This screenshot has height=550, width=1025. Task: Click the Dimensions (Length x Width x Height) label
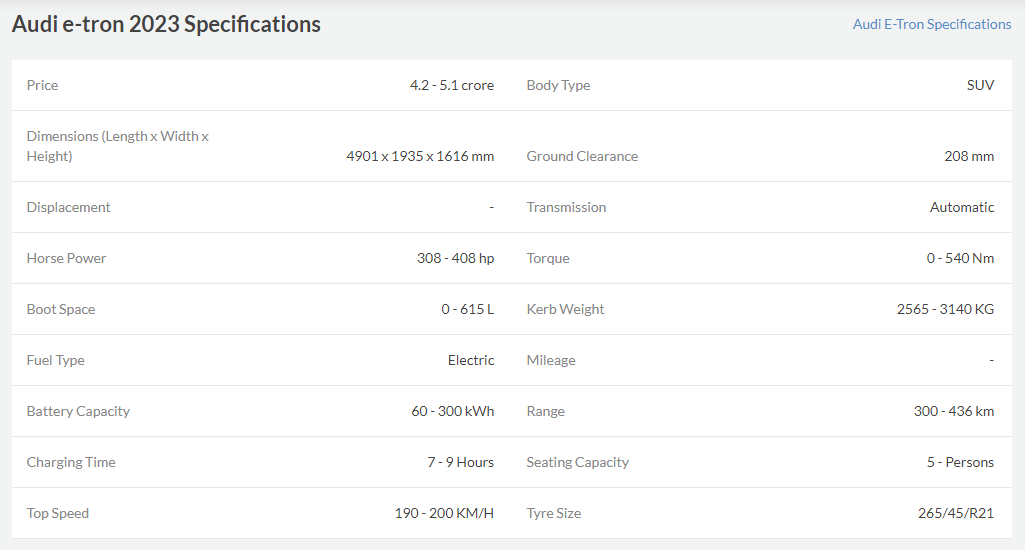tap(118, 146)
